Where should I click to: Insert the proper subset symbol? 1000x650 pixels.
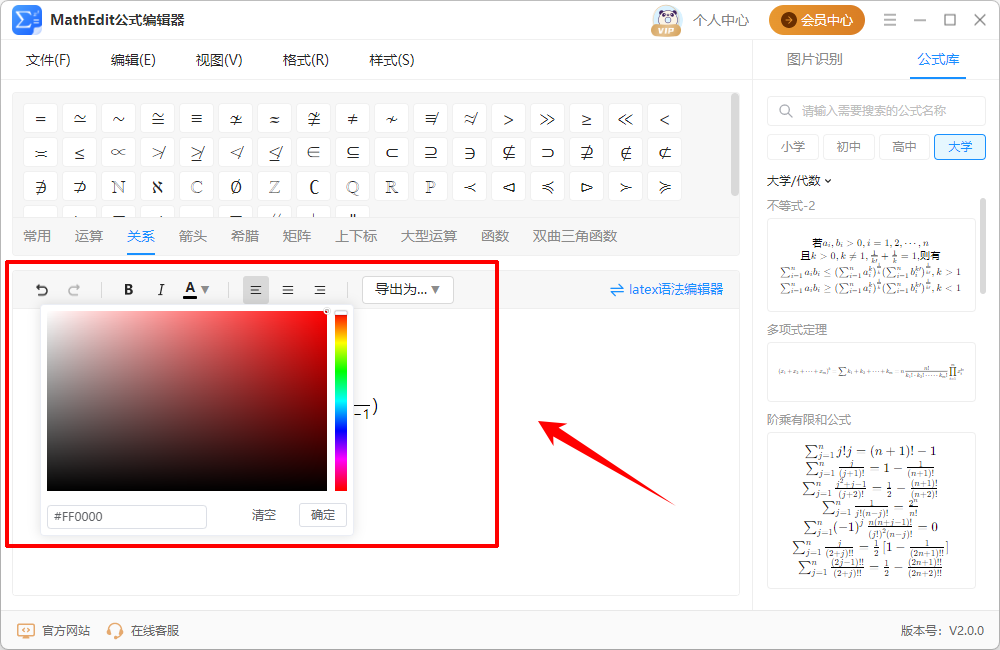click(392, 153)
